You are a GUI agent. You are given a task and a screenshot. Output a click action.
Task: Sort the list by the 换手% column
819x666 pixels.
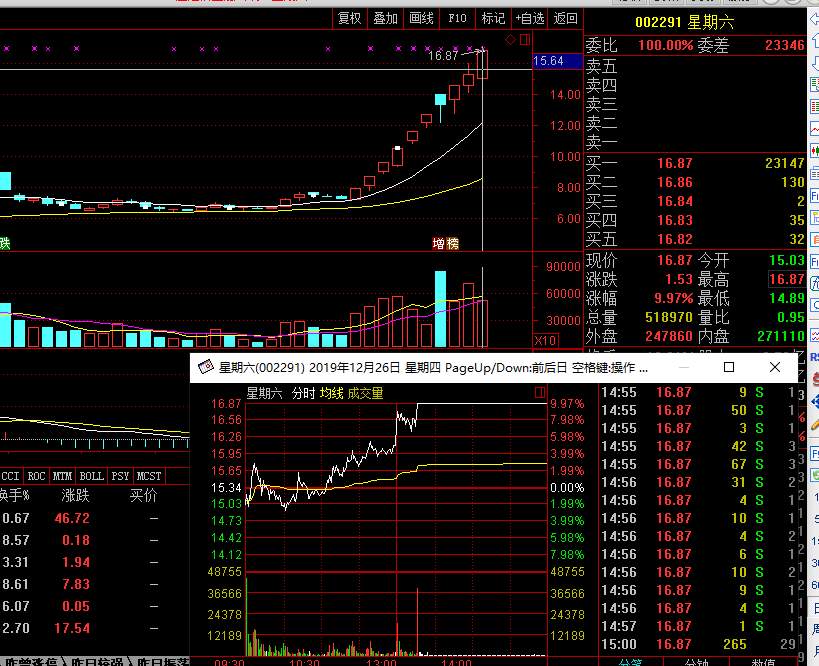(15, 495)
